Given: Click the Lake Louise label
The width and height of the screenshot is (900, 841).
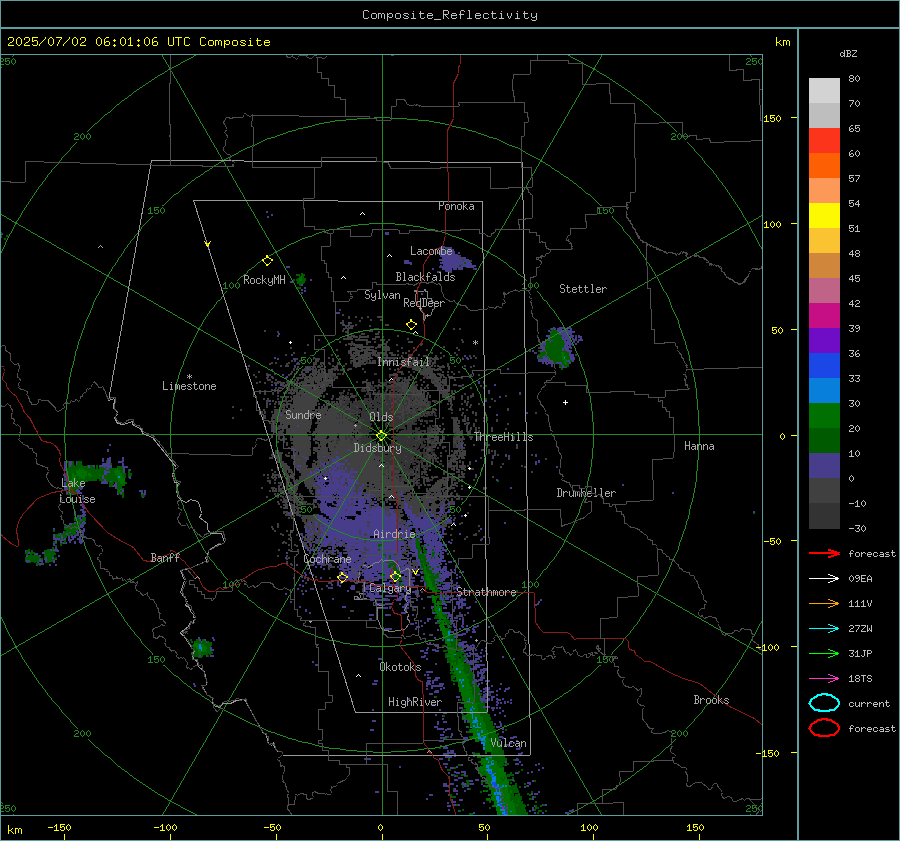Looking at the screenshot, I should click(78, 491).
